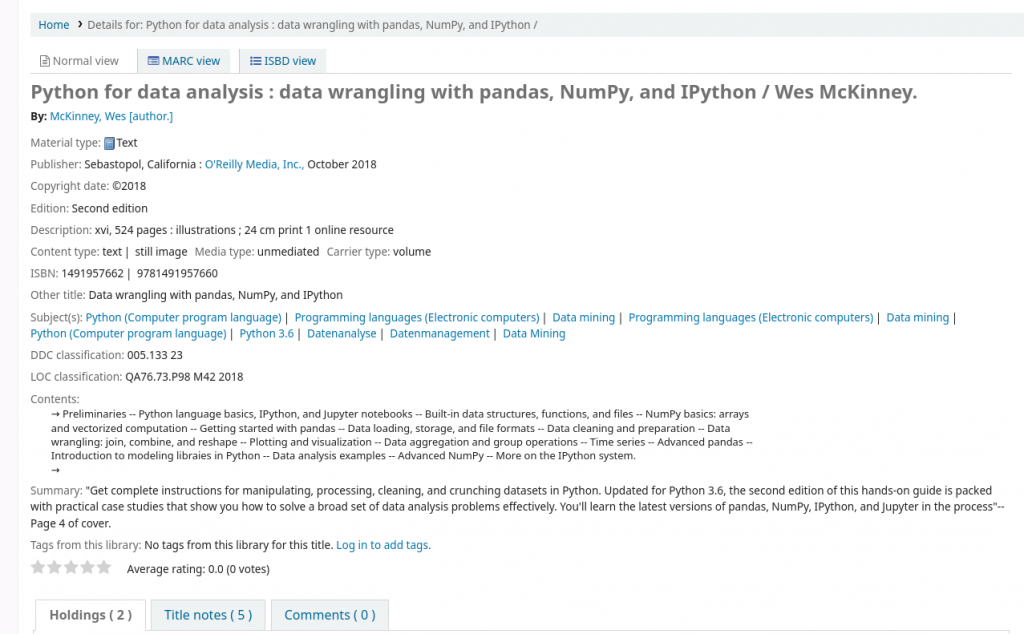The width and height of the screenshot is (1024, 634).
Task: Click Log in to add tags
Action: (383, 545)
